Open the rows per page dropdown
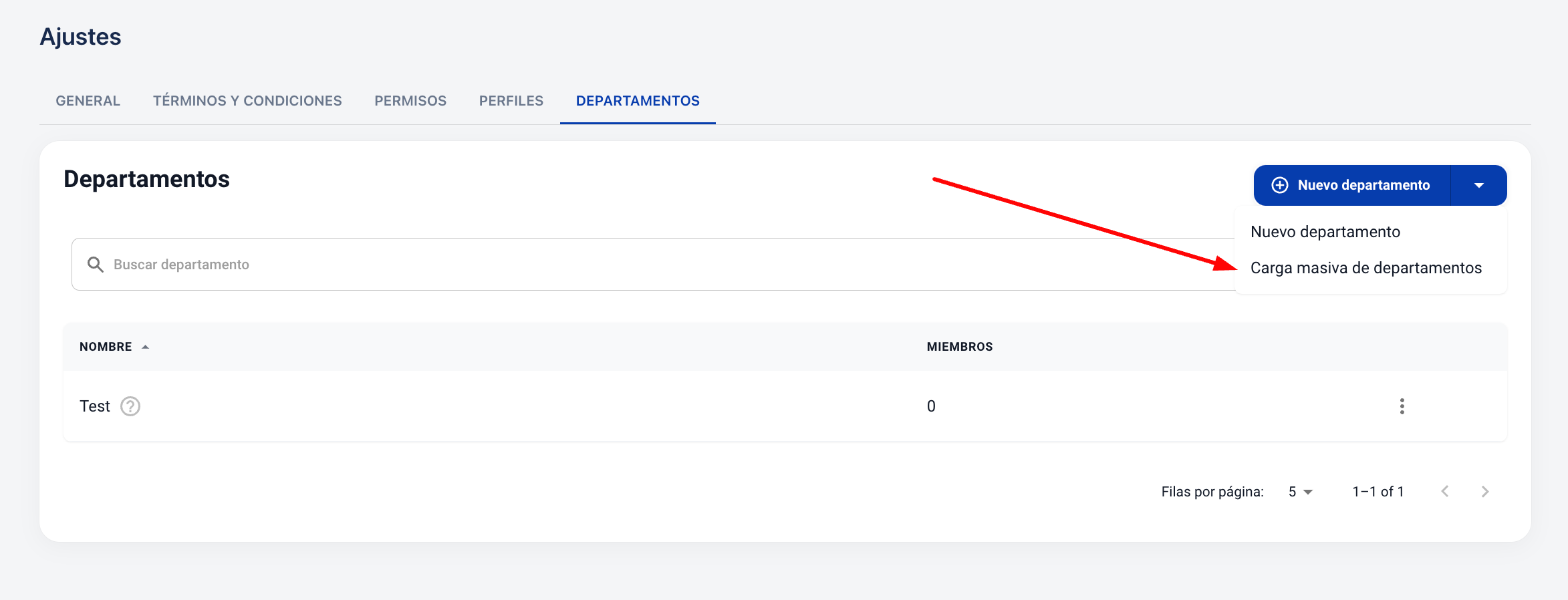This screenshot has width=1568, height=600. pos(1301,492)
